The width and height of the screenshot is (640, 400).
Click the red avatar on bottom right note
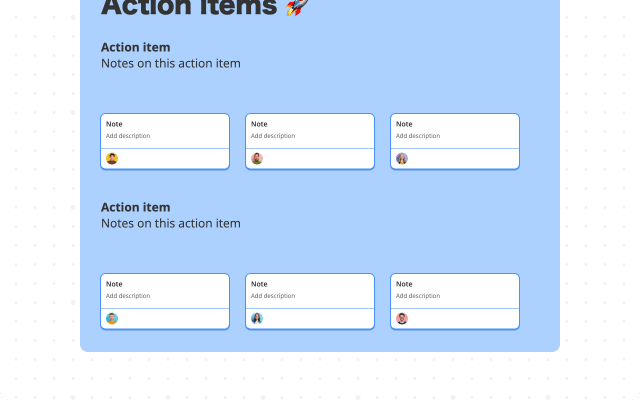coord(402,318)
